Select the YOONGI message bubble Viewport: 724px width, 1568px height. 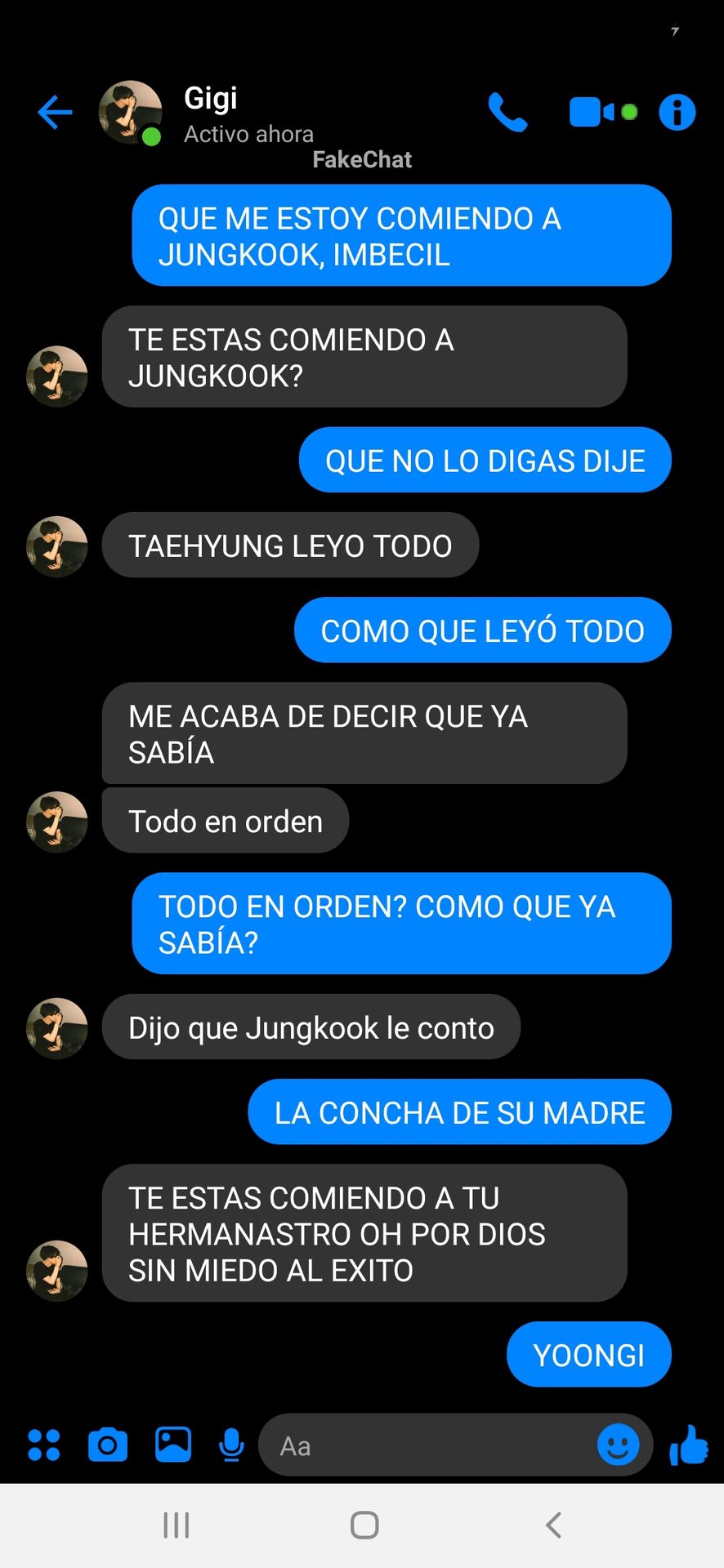pos(589,1354)
